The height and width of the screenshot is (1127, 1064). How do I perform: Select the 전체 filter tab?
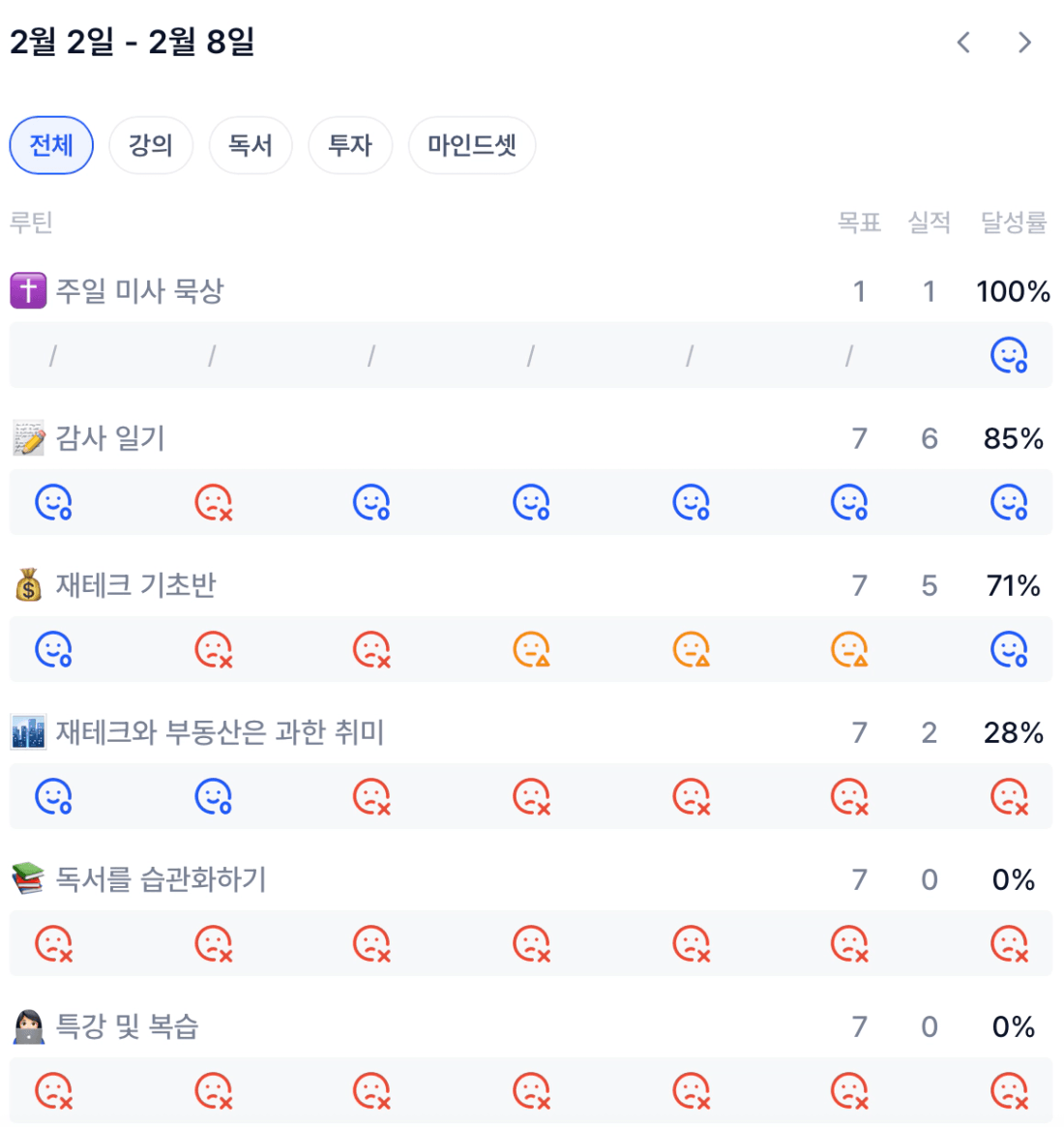coord(51,146)
